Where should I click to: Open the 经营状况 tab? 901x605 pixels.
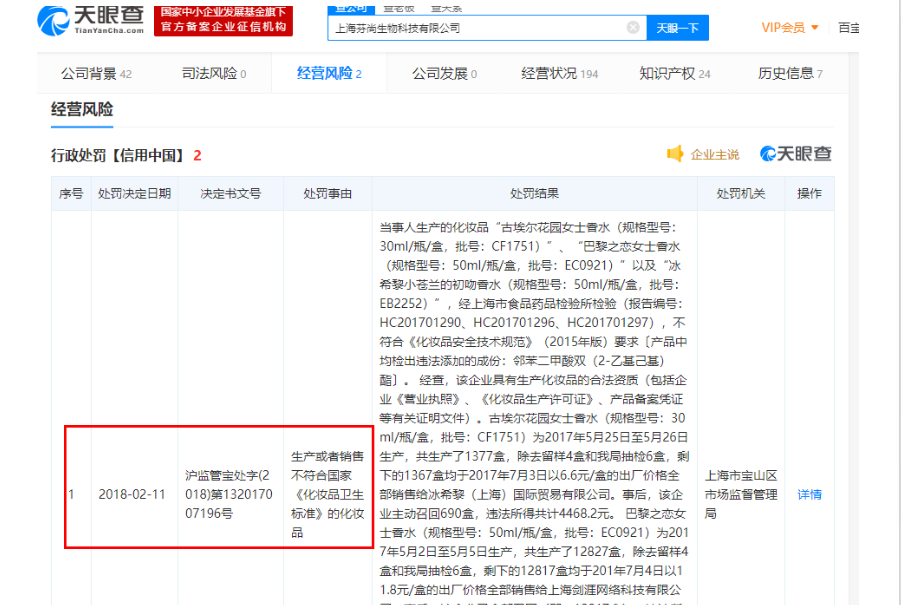point(559,74)
